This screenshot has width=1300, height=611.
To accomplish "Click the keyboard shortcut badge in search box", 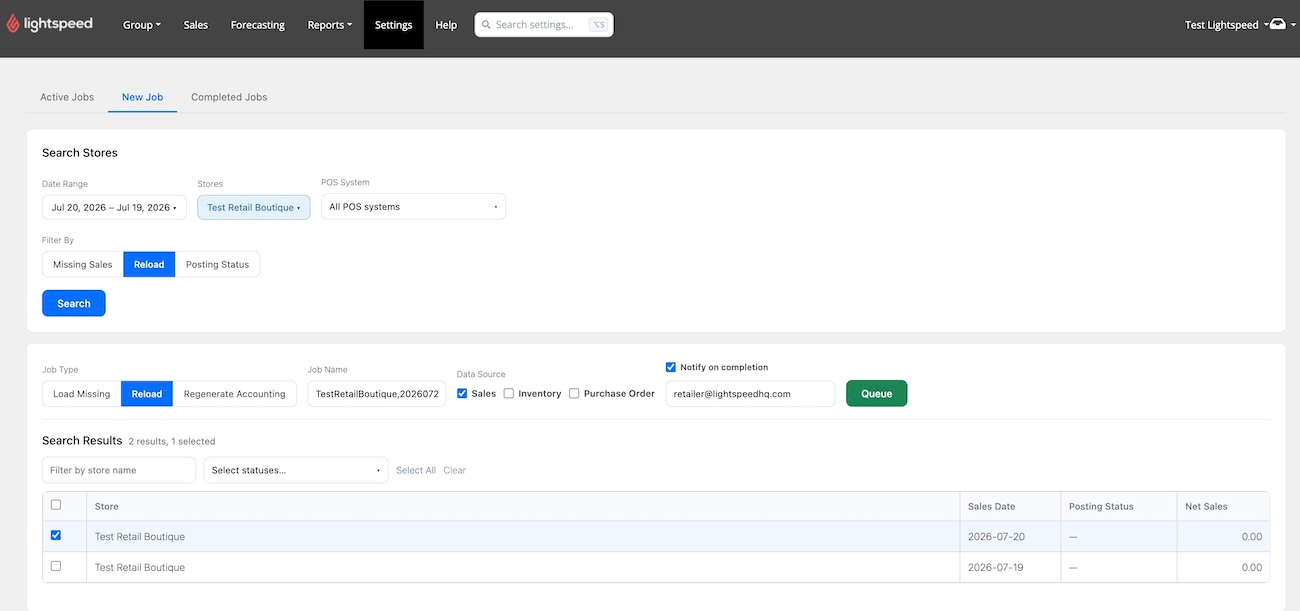I will [598, 25].
